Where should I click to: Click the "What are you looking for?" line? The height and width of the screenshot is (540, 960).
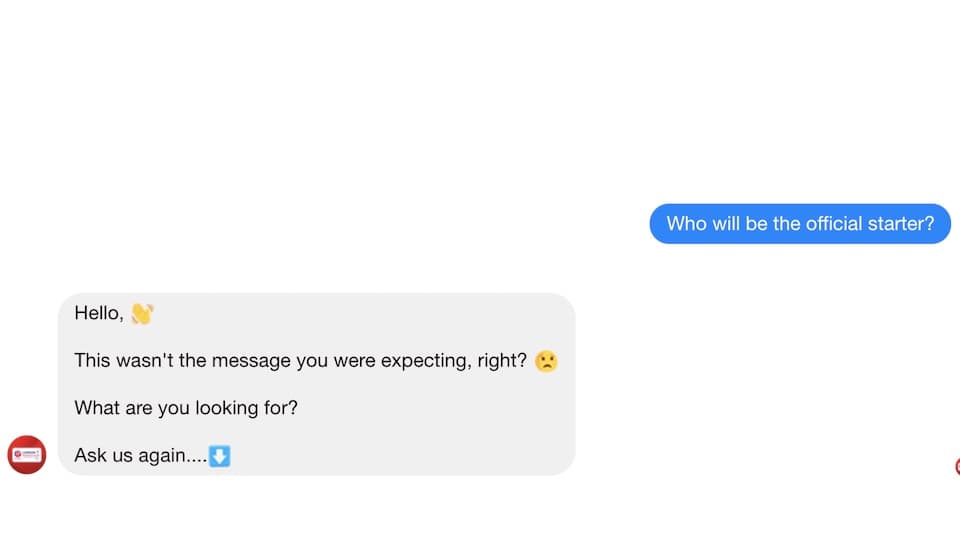[186, 408]
